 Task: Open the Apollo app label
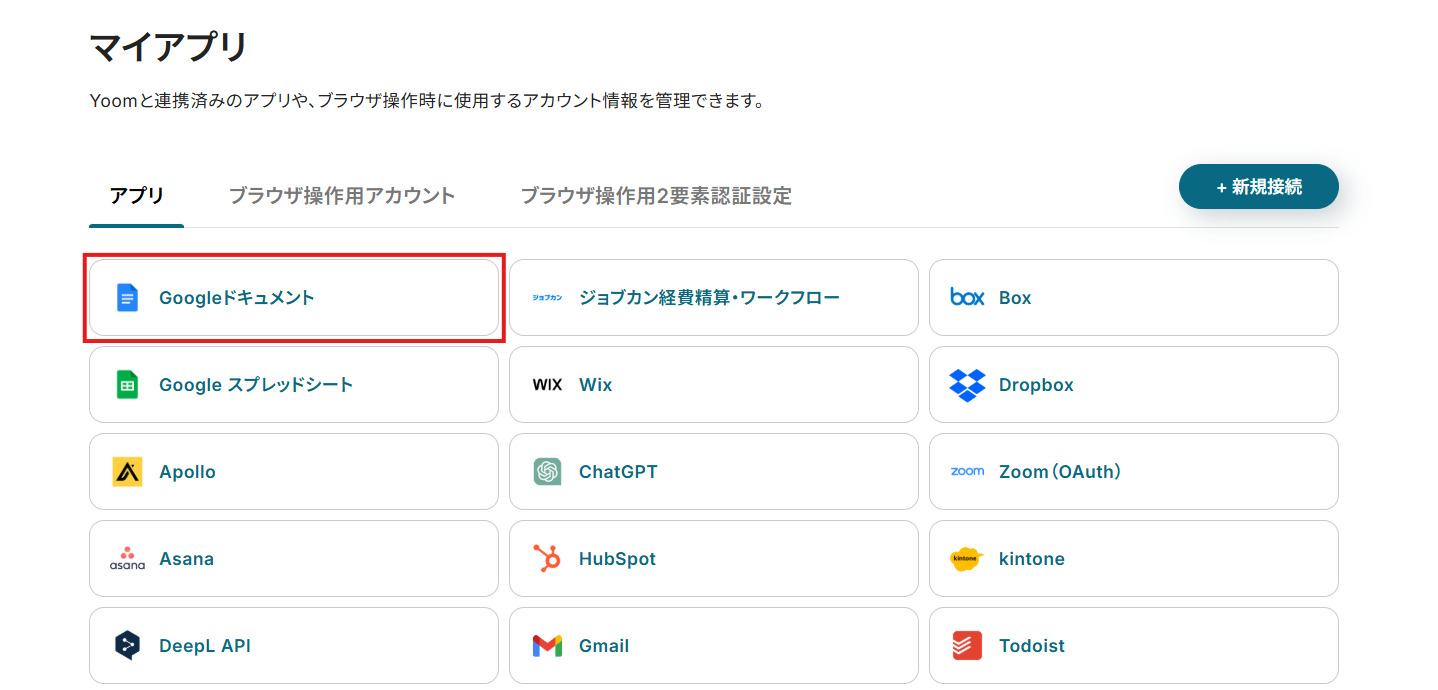(187, 472)
